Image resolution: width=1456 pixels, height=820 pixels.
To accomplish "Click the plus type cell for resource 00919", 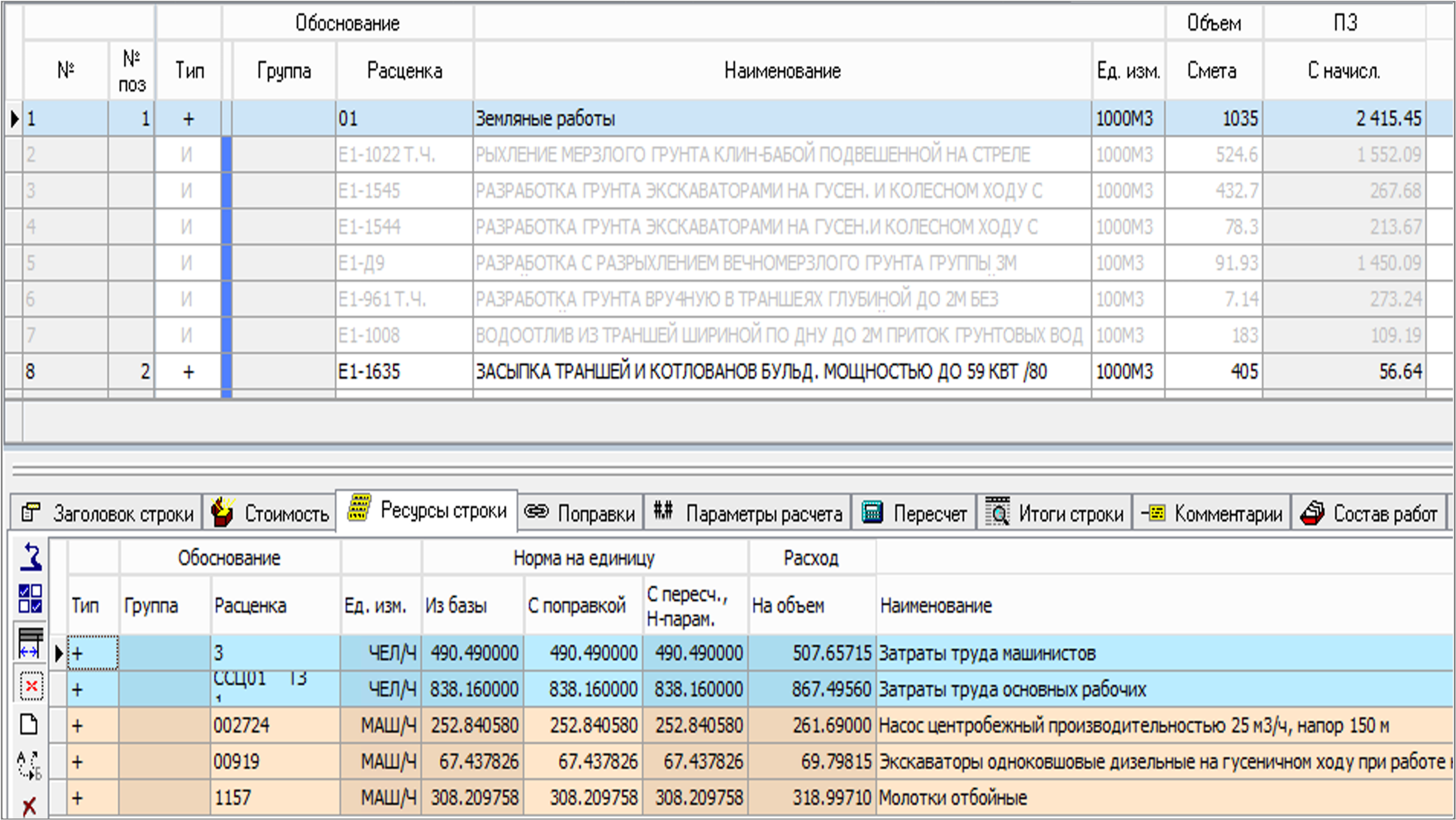I will 93,762.
